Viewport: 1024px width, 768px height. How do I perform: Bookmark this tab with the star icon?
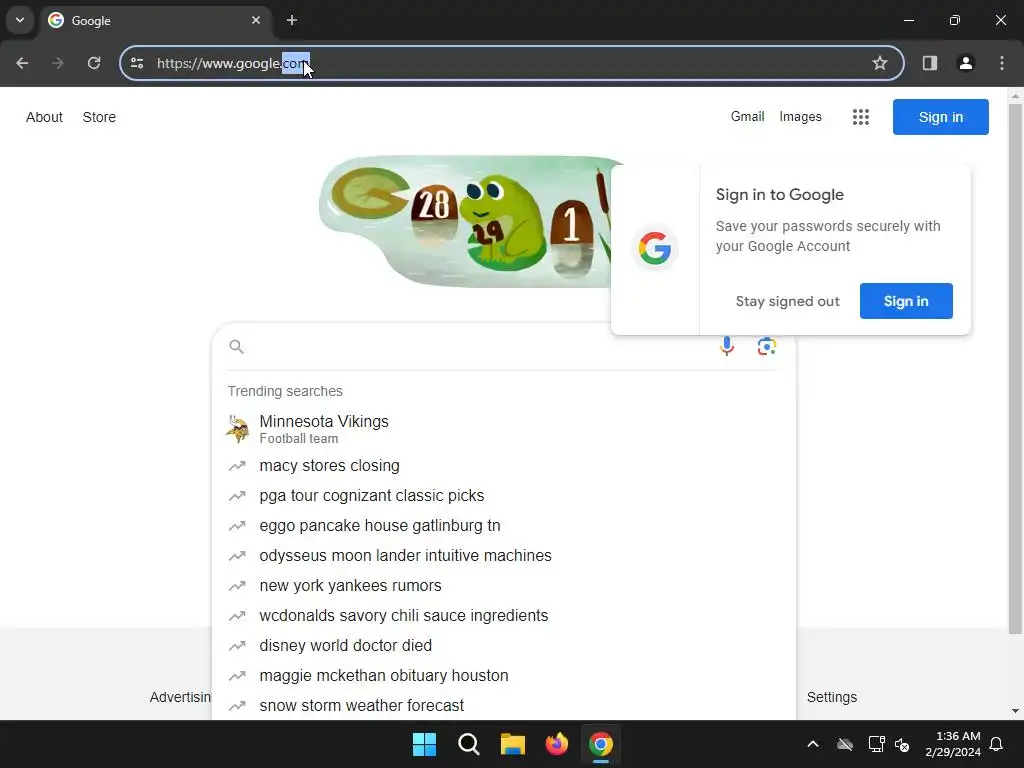(880, 63)
